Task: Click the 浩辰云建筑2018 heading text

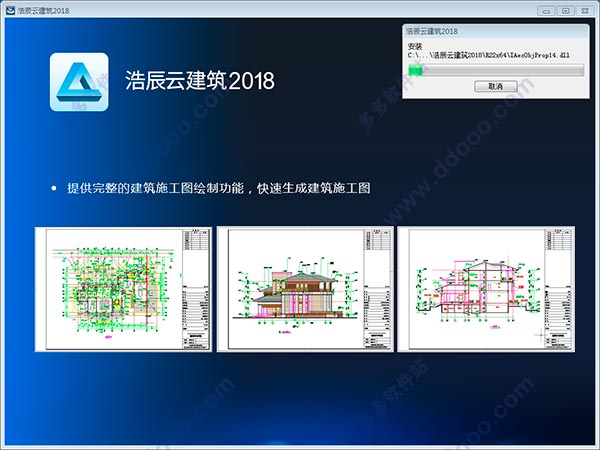Action: [200, 80]
